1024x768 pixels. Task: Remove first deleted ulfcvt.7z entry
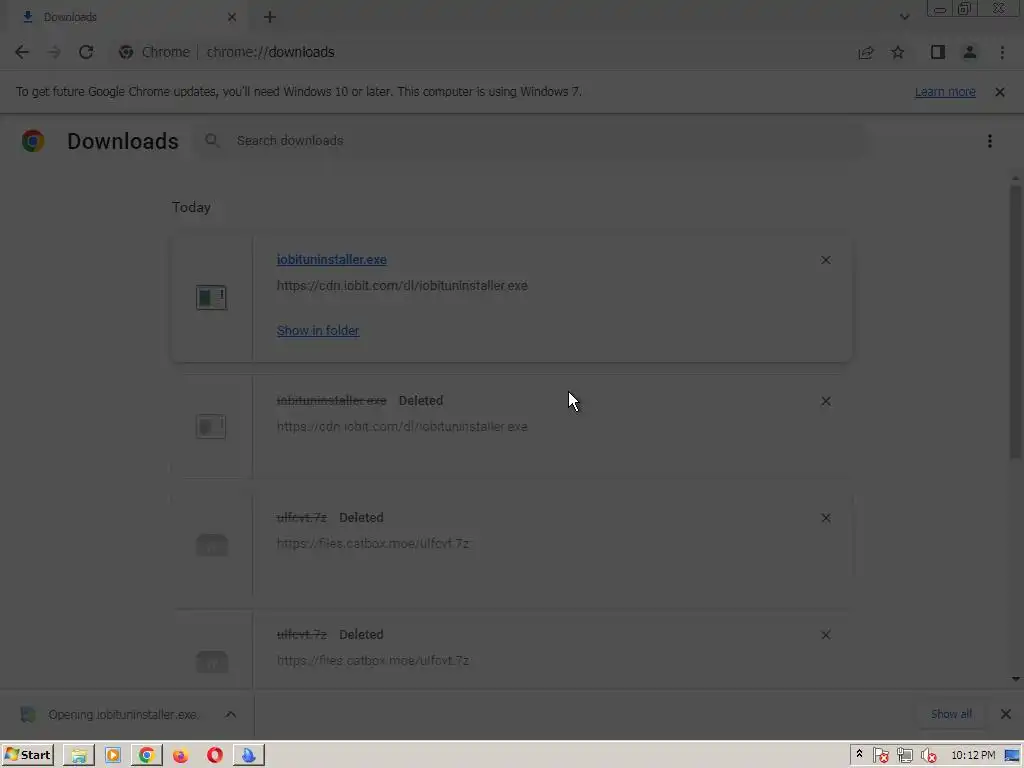825,518
